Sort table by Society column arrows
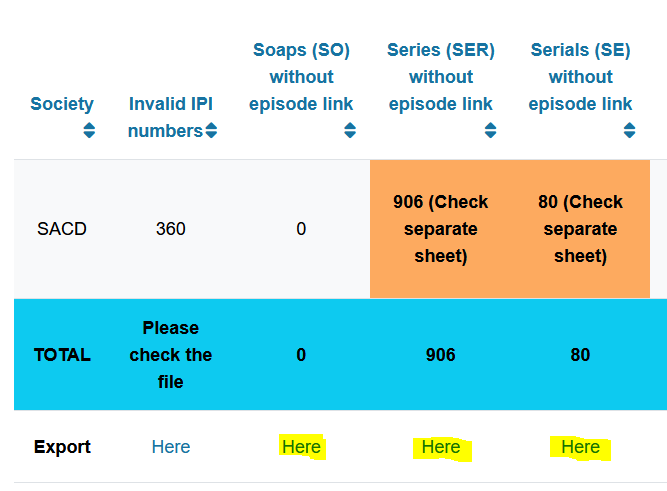The width and height of the screenshot is (667, 491). [89, 130]
